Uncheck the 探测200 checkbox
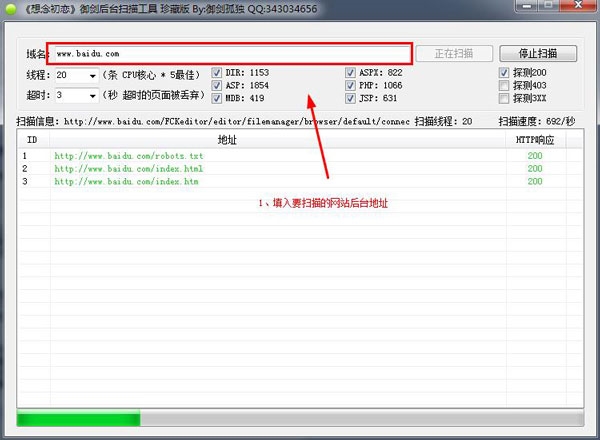The height and width of the screenshot is (440, 600). 504,73
